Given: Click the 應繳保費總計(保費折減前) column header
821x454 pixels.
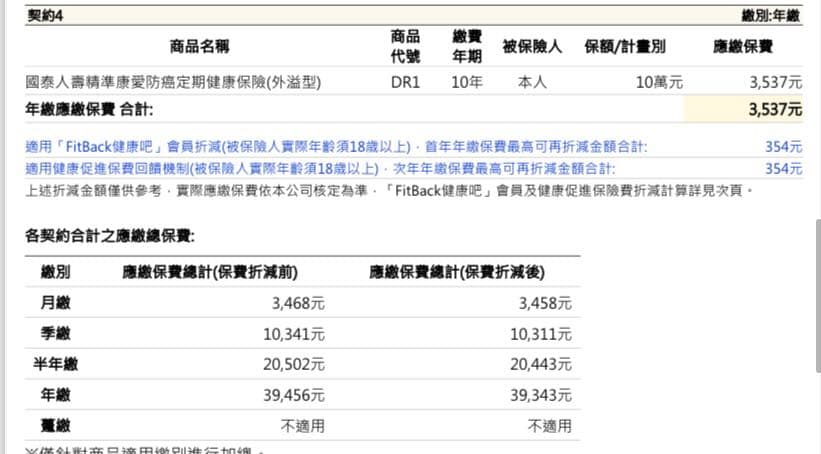Looking at the screenshot, I should point(210,272).
